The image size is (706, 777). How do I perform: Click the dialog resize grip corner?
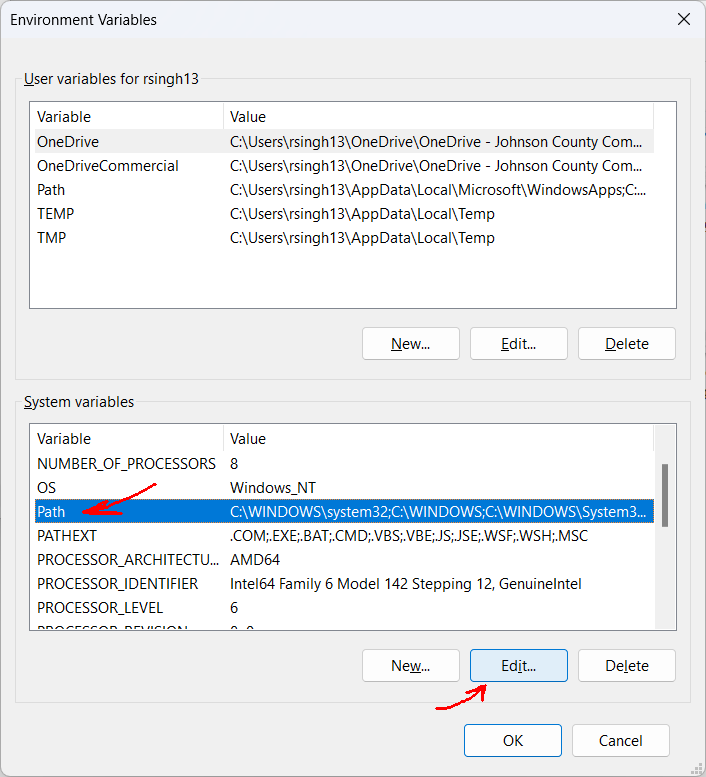coord(696,768)
